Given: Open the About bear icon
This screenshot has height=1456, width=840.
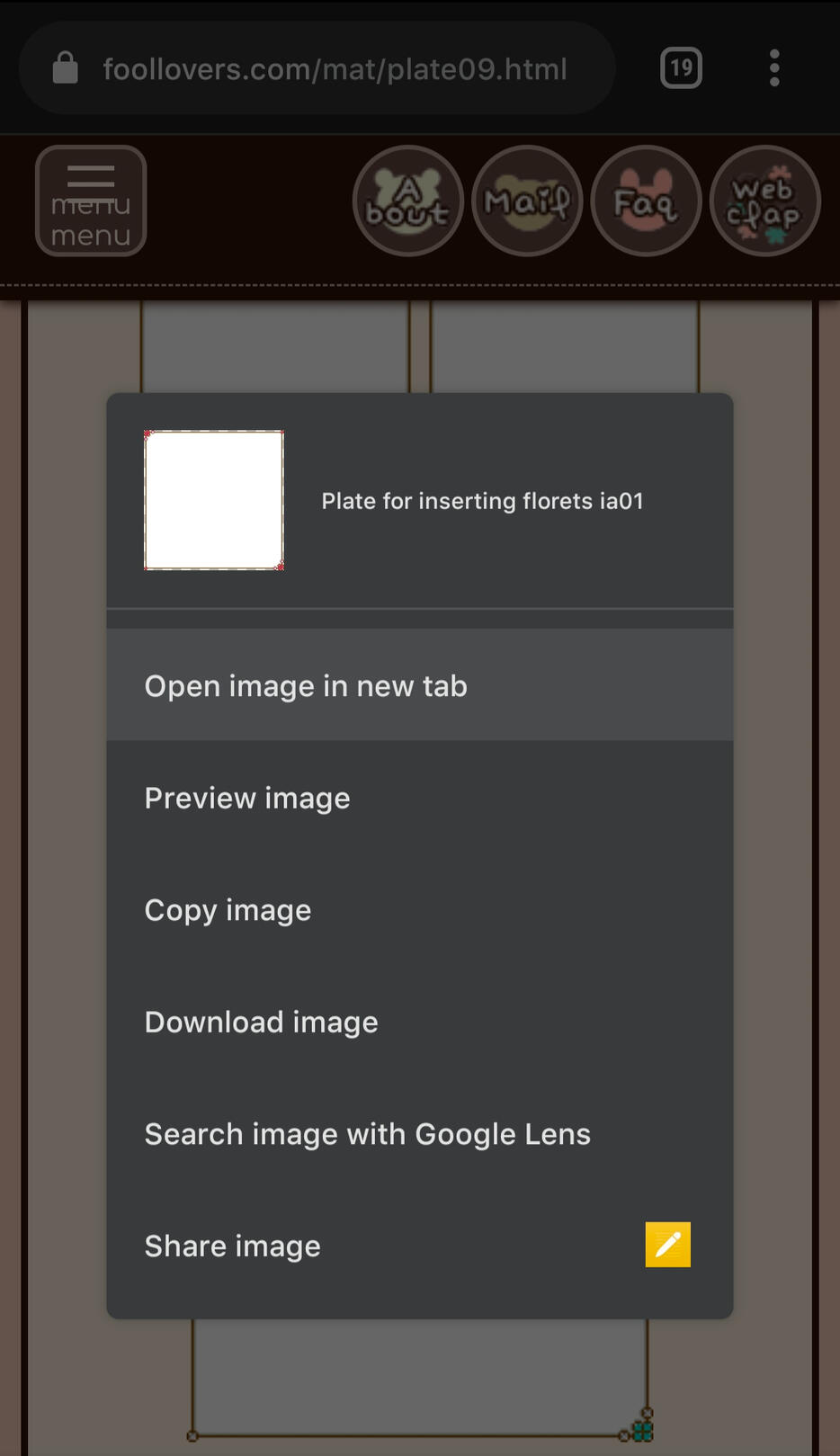Looking at the screenshot, I should tap(407, 201).
